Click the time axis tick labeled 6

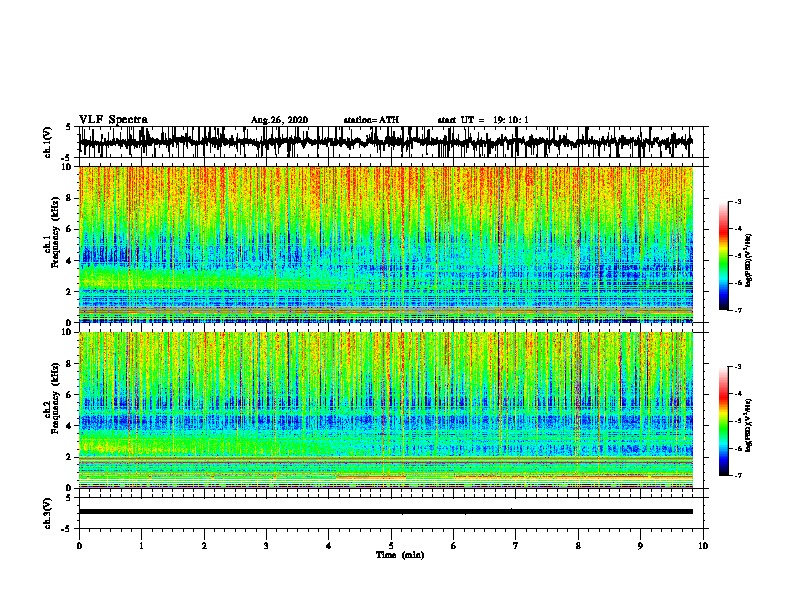[x=454, y=546]
